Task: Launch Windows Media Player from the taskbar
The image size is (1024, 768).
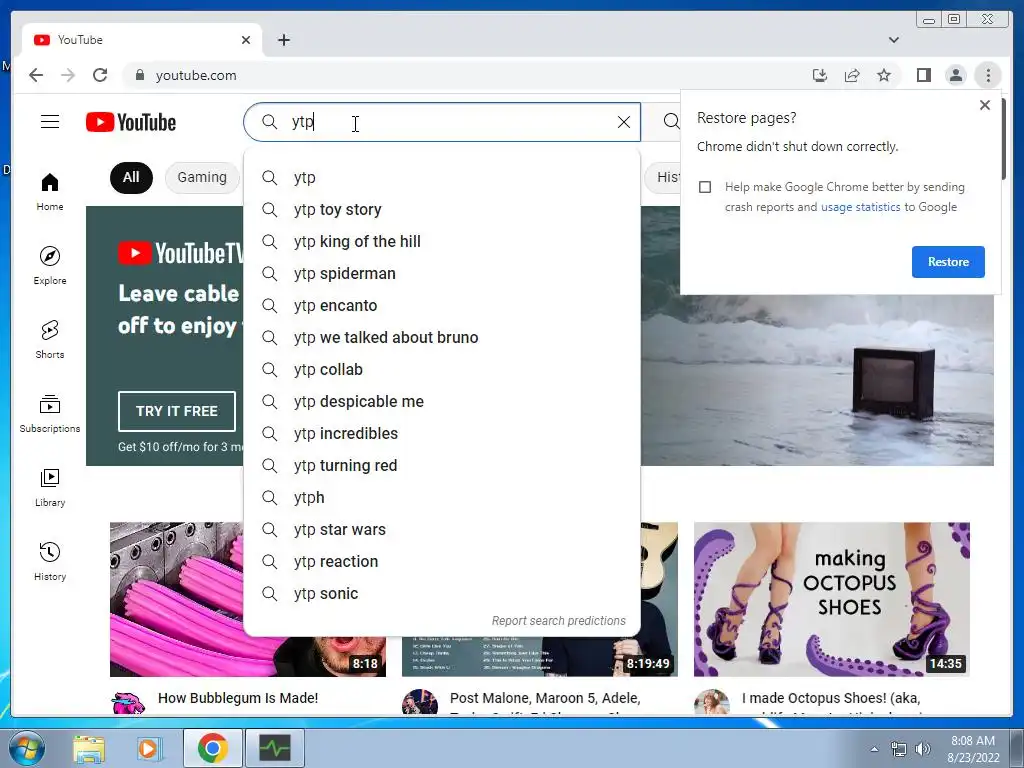Action: point(148,748)
